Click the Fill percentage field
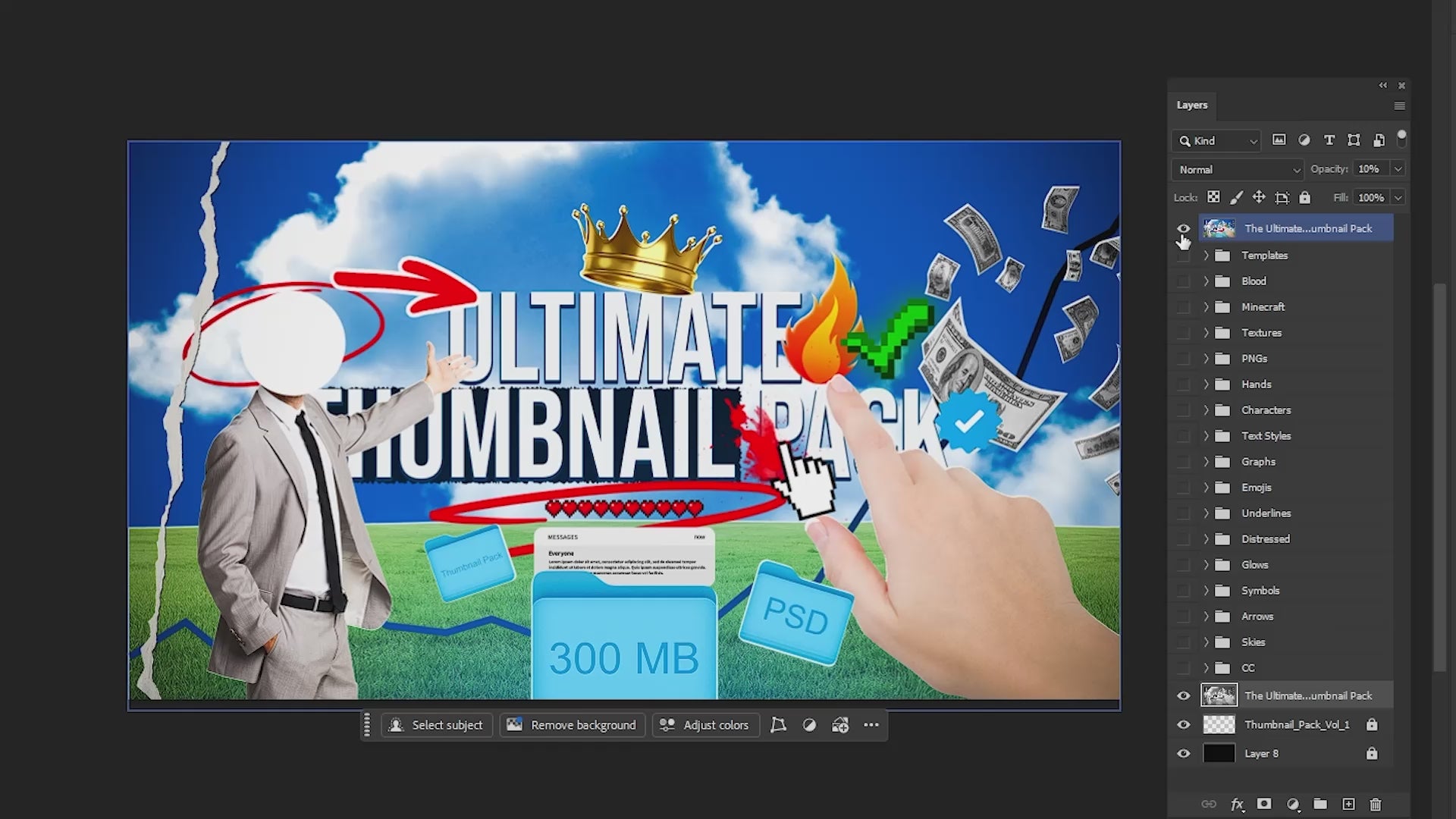The height and width of the screenshot is (819, 1456). click(1370, 197)
